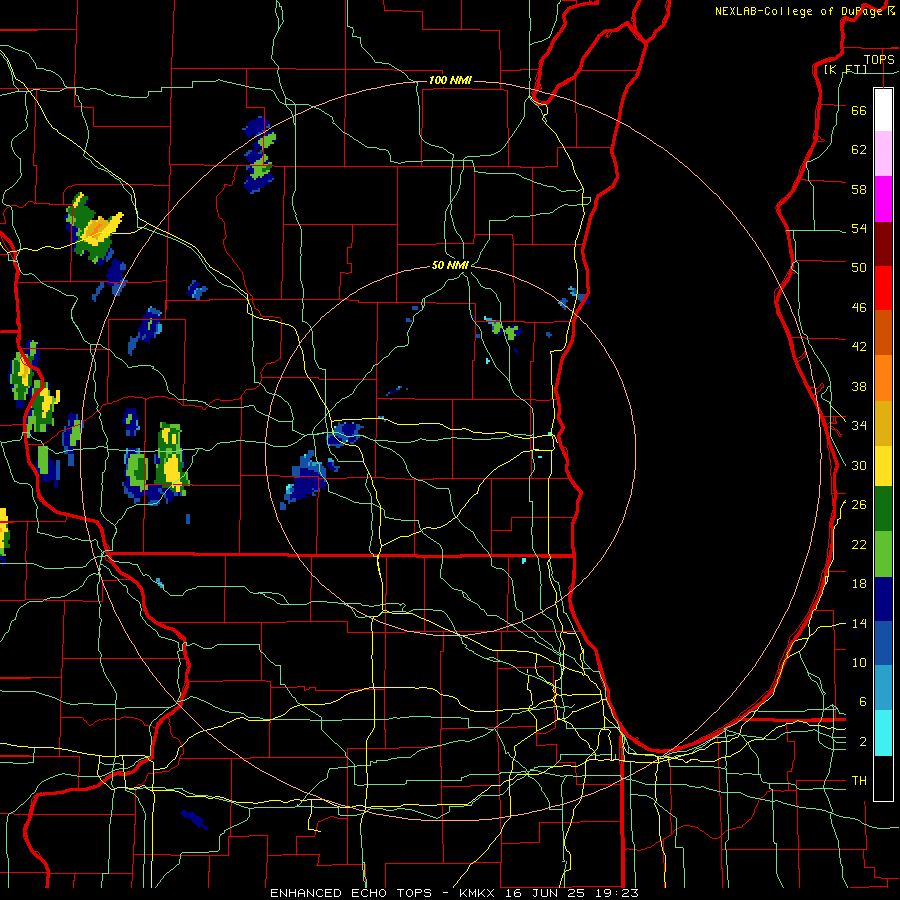Click legend value 30
The width and height of the screenshot is (900, 900).
coord(859,465)
